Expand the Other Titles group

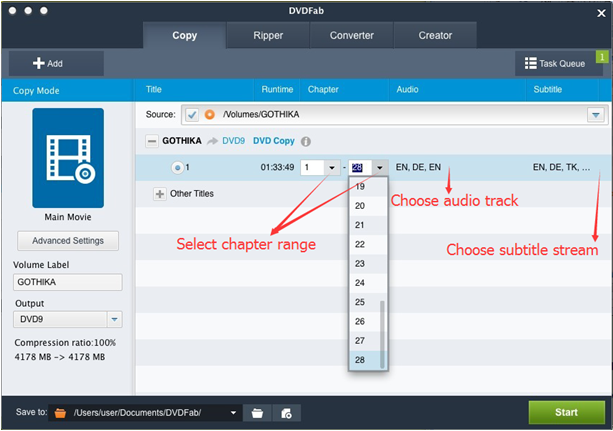(x=160, y=194)
